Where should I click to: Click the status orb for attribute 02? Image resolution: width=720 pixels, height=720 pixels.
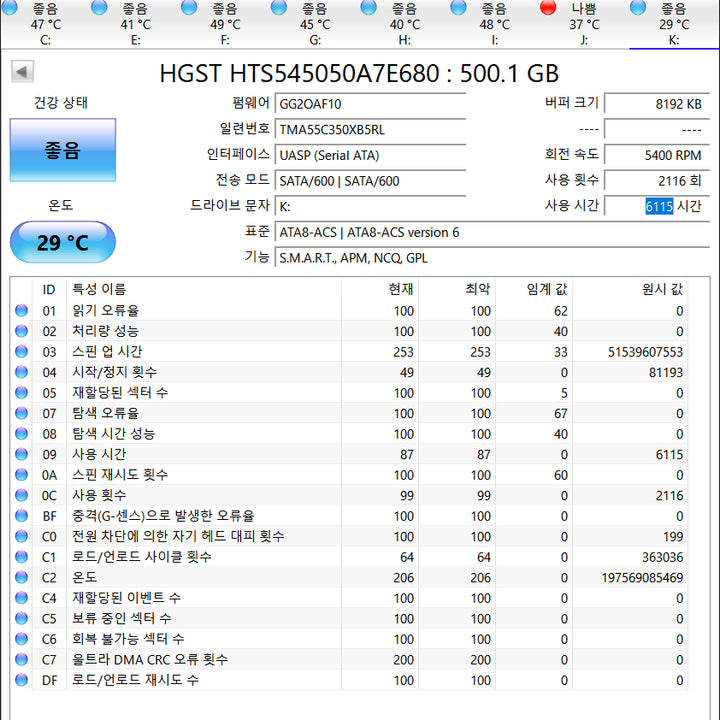22,331
